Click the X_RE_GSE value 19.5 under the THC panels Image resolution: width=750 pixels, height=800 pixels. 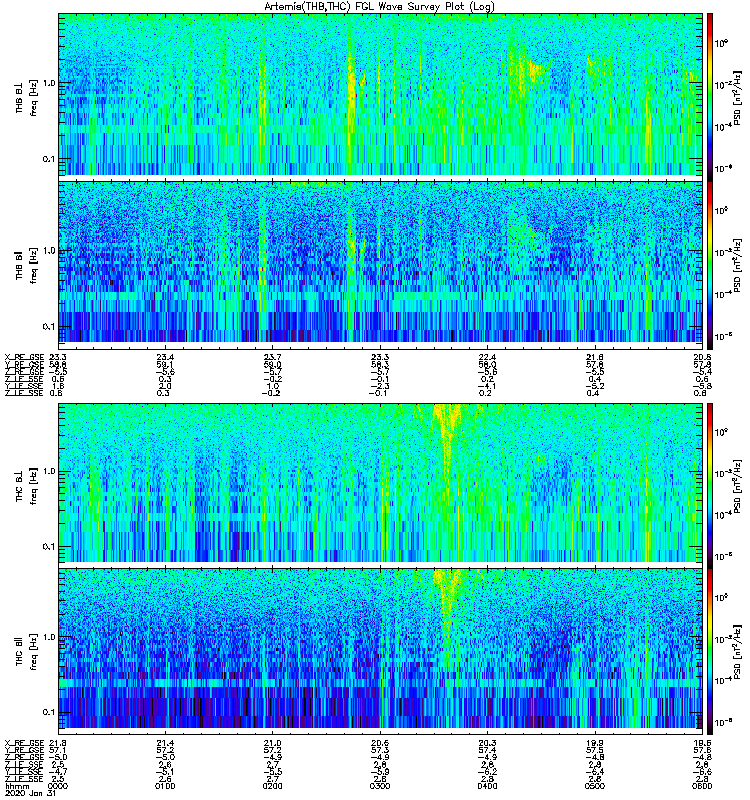point(702,743)
